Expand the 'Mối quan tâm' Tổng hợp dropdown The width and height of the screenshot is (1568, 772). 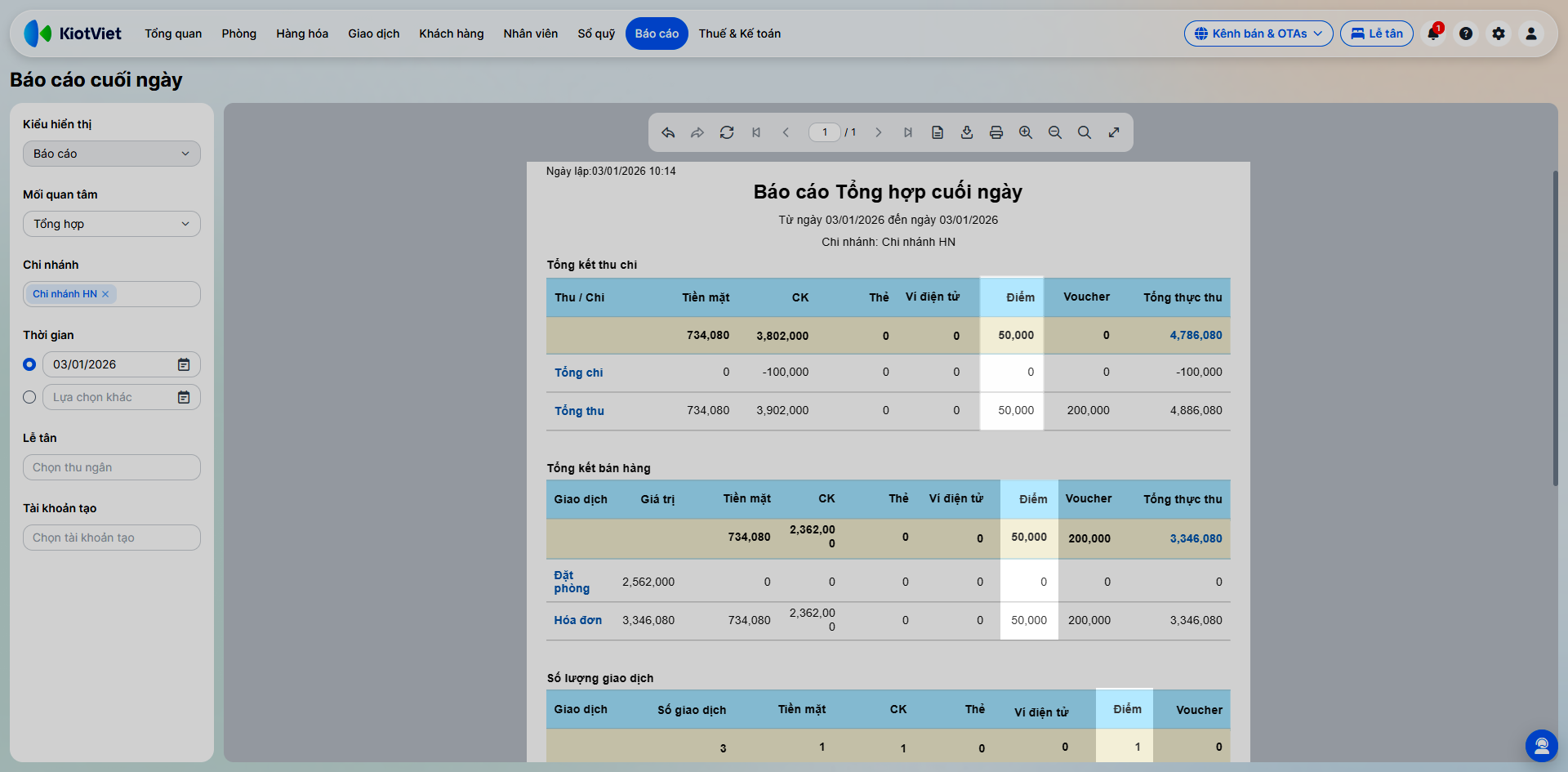[x=112, y=224]
